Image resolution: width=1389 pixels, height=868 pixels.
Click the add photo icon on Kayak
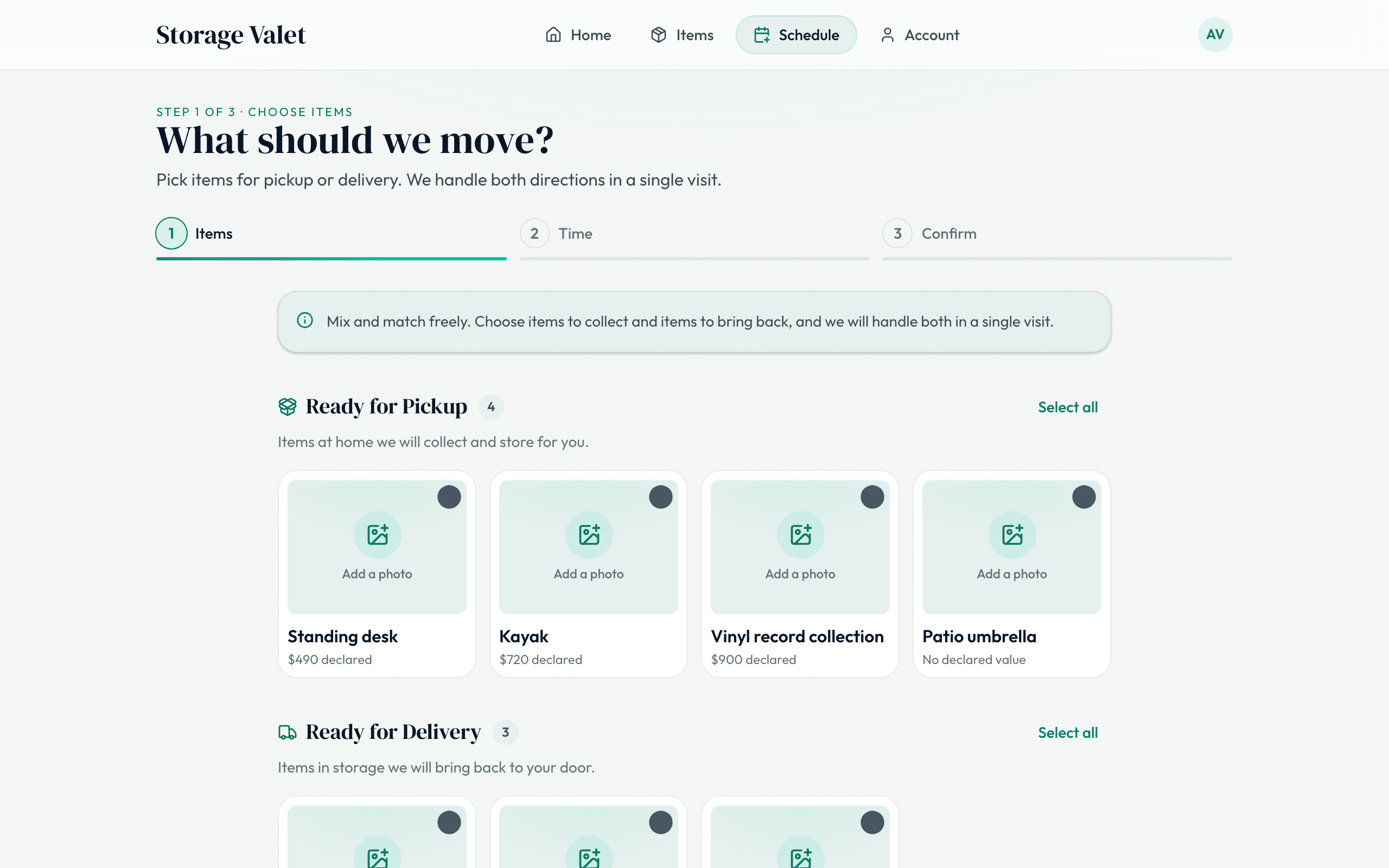pos(589,534)
